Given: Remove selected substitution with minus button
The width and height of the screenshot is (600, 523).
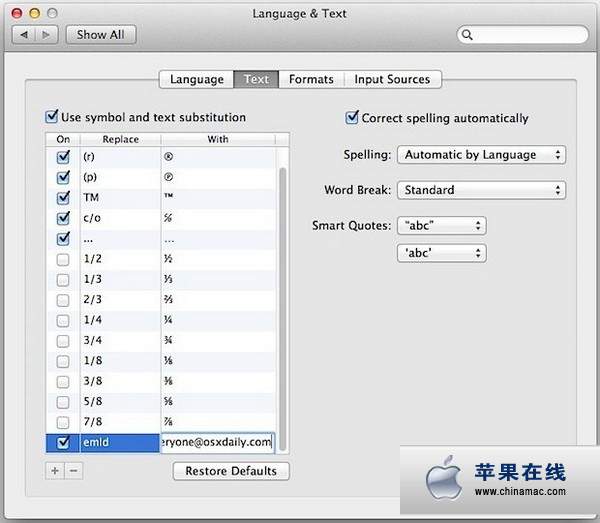Looking at the screenshot, I should (73, 471).
